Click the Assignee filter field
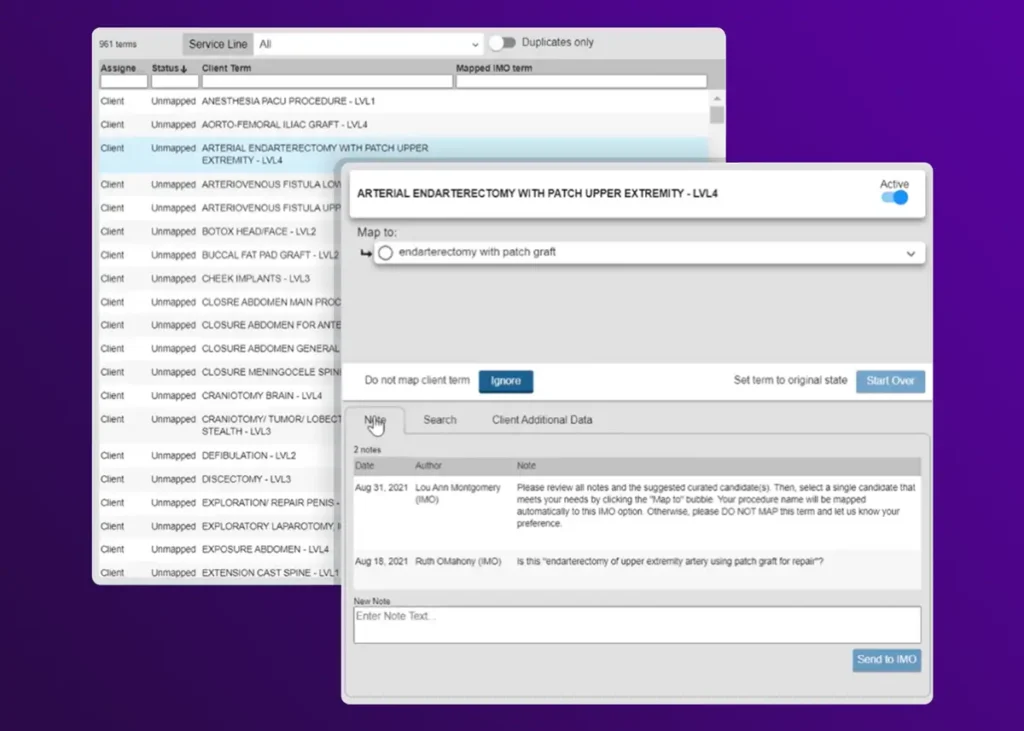Screen dimensions: 1024x731 tap(123, 82)
